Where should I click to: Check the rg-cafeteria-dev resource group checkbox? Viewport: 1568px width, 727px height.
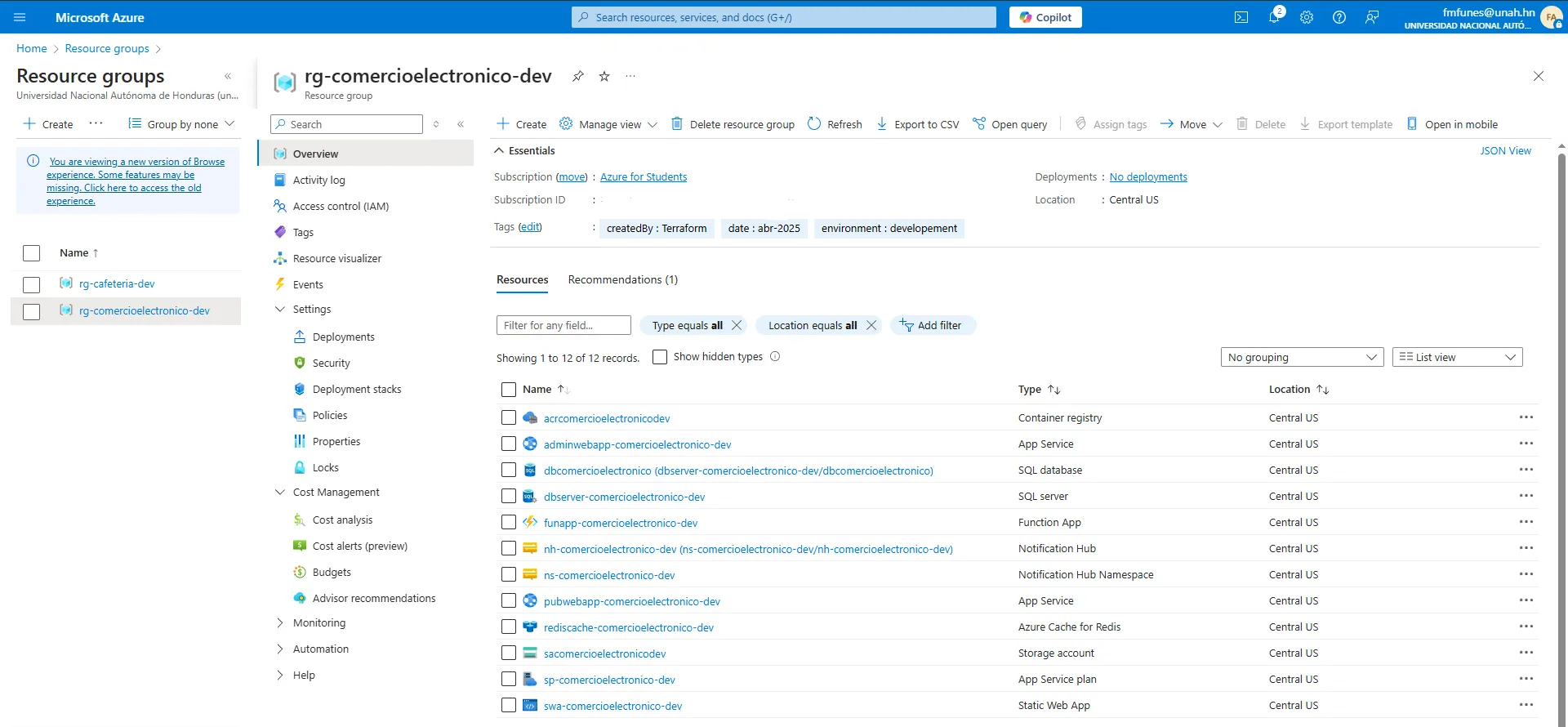coord(32,284)
